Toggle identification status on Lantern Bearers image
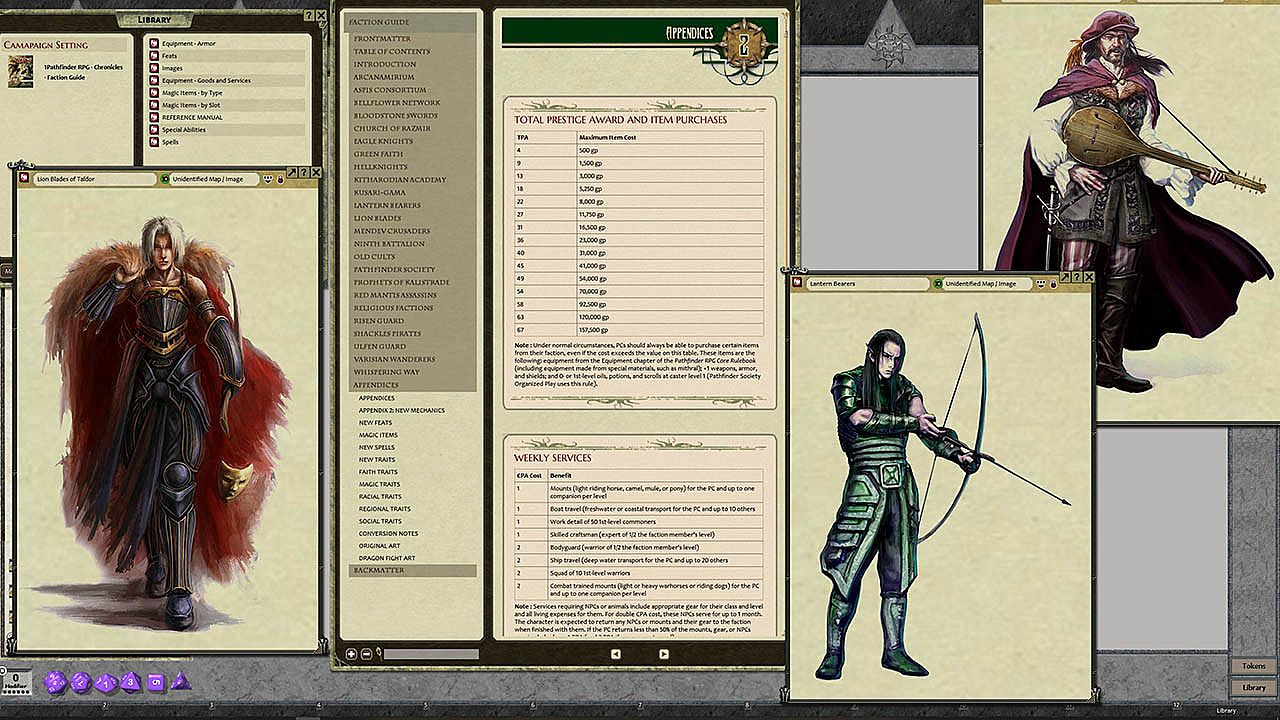This screenshot has height=720, width=1280. [x=938, y=284]
